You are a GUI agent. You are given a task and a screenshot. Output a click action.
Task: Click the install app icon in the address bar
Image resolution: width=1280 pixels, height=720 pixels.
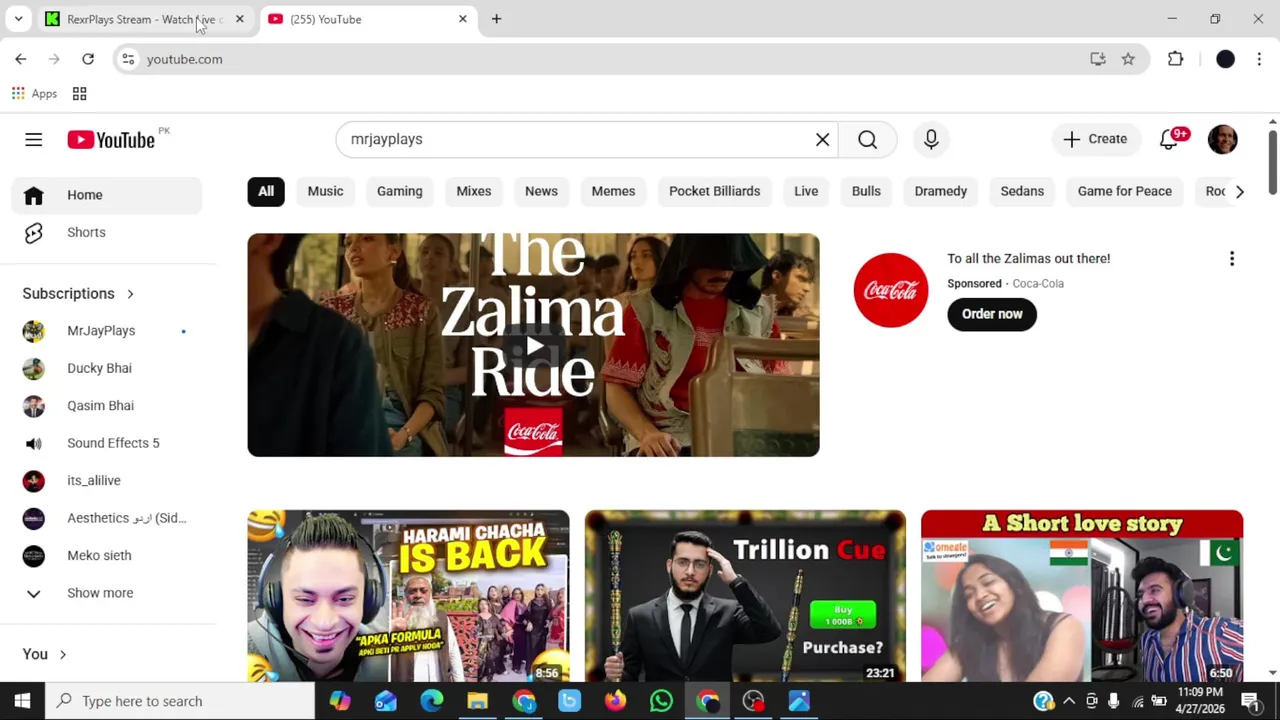pos(1098,59)
